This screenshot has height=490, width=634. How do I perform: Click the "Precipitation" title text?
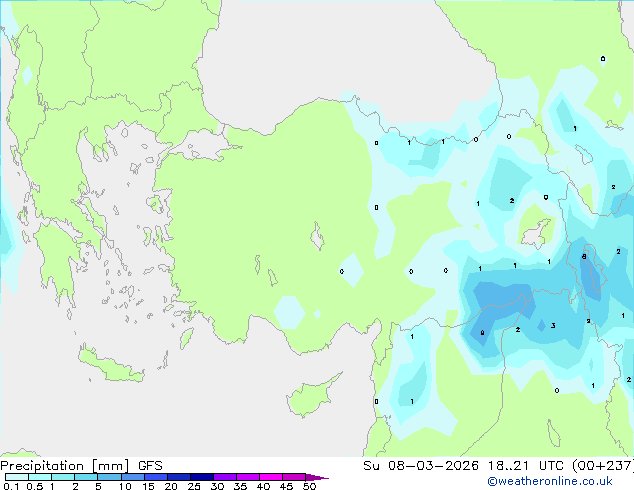point(42,466)
